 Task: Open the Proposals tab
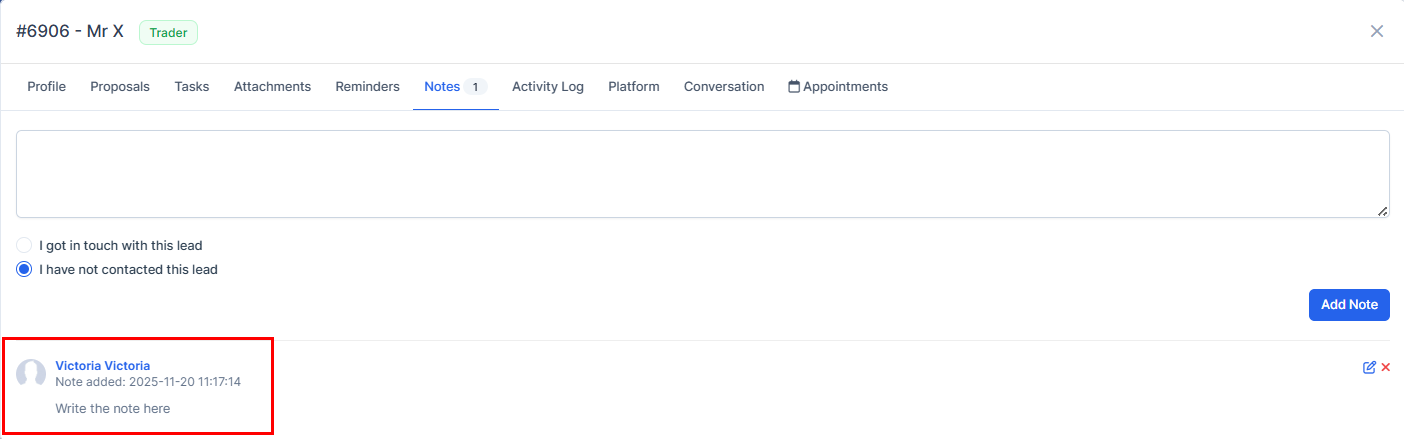[120, 87]
